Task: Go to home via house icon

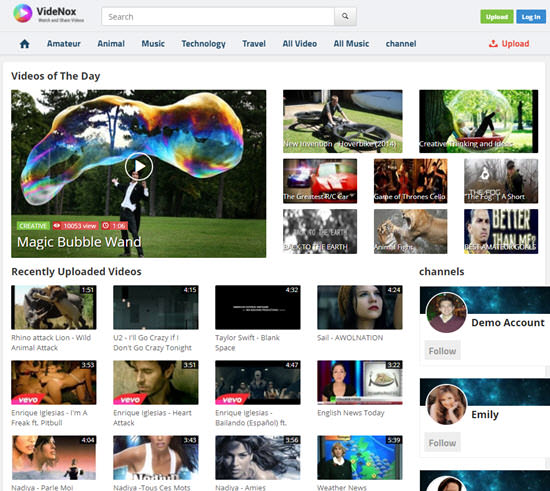Action: coord(25,44)
